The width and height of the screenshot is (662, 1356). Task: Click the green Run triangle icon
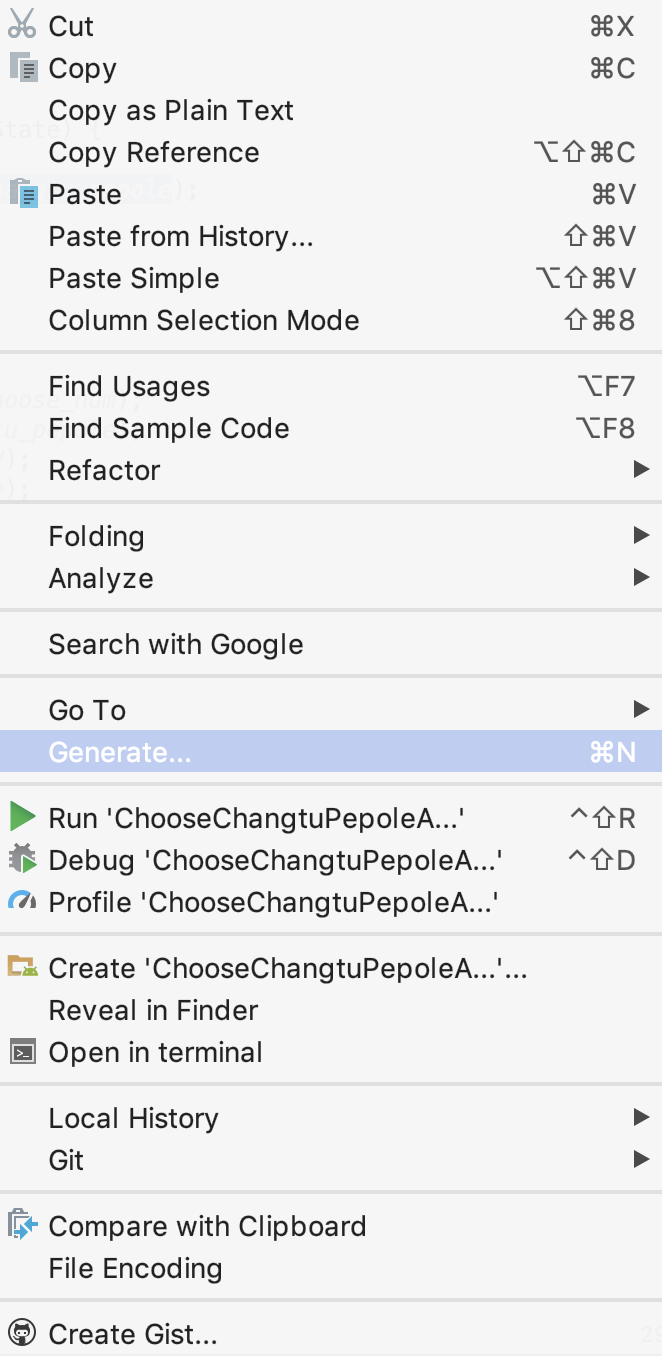22,818
